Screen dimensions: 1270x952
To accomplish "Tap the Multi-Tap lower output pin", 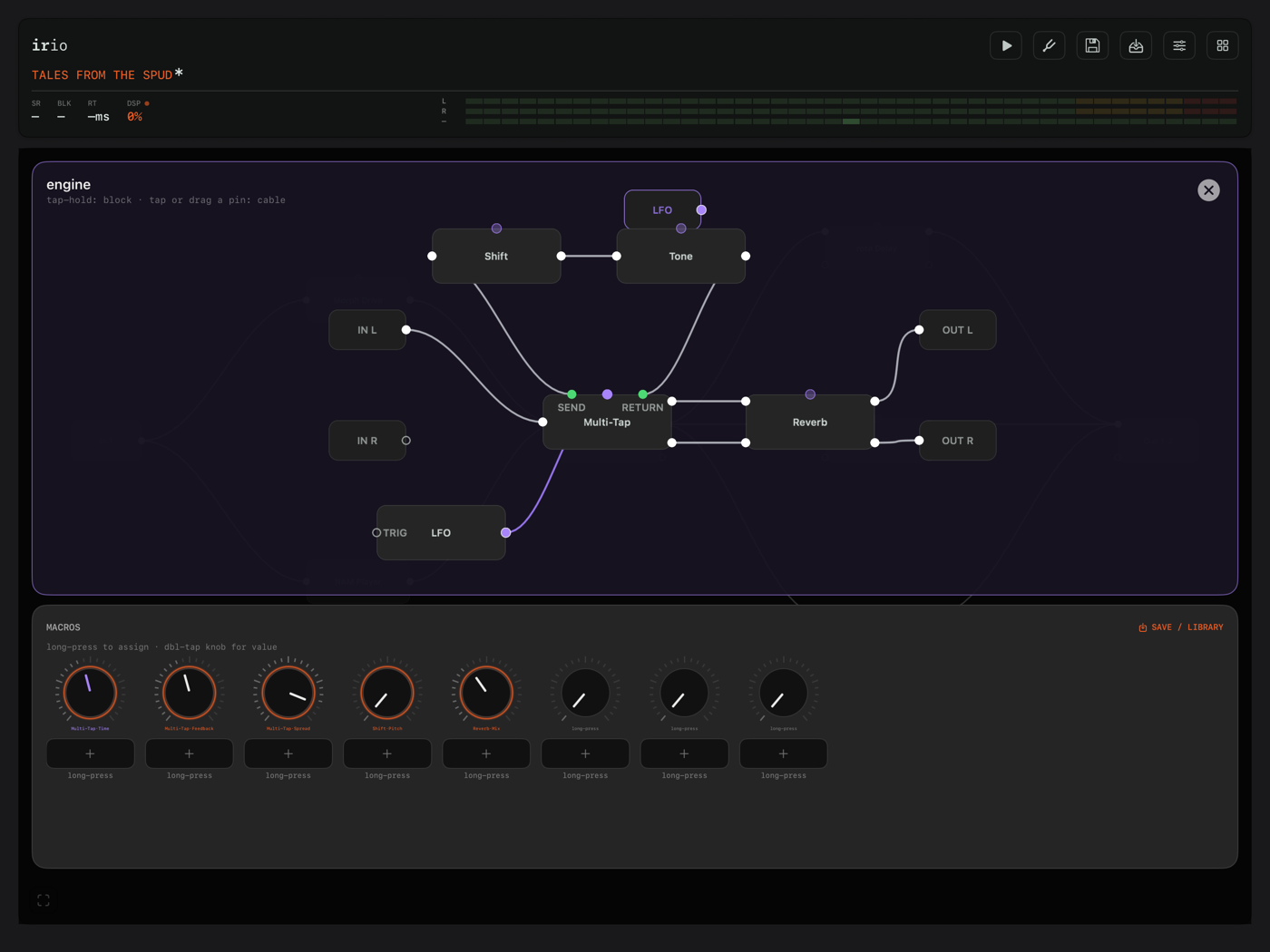I will (x=672, y=443).
